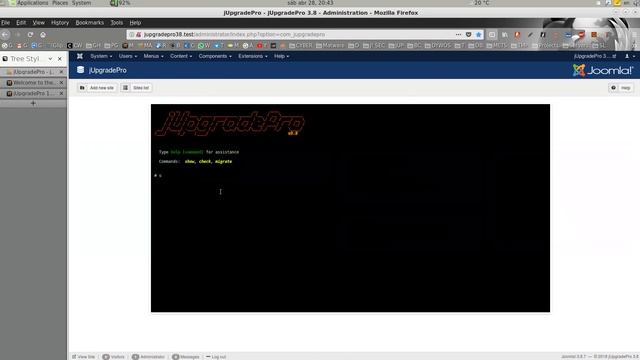
Task: Click the Sites list button
Action: coord(137,88)
